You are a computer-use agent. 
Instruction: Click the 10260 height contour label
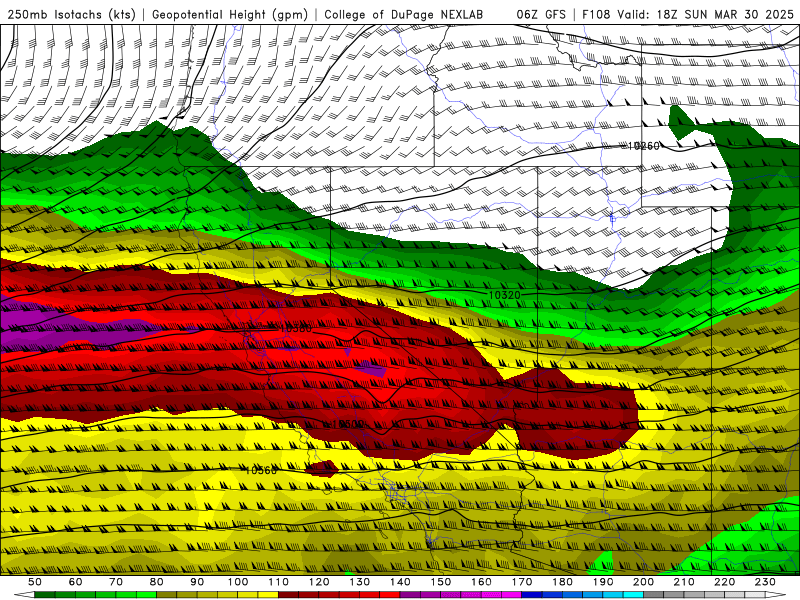coord(643,146)
